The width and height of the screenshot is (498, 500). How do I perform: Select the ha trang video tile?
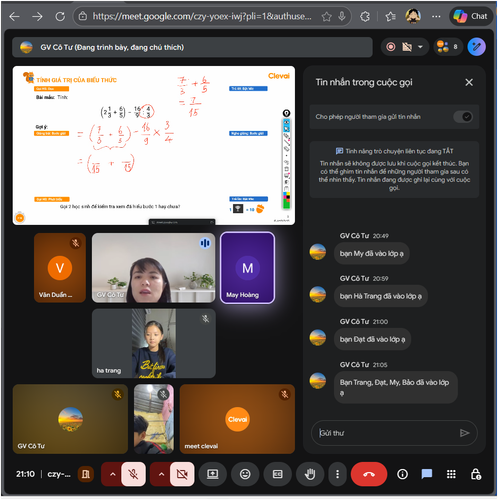(154, 343)
